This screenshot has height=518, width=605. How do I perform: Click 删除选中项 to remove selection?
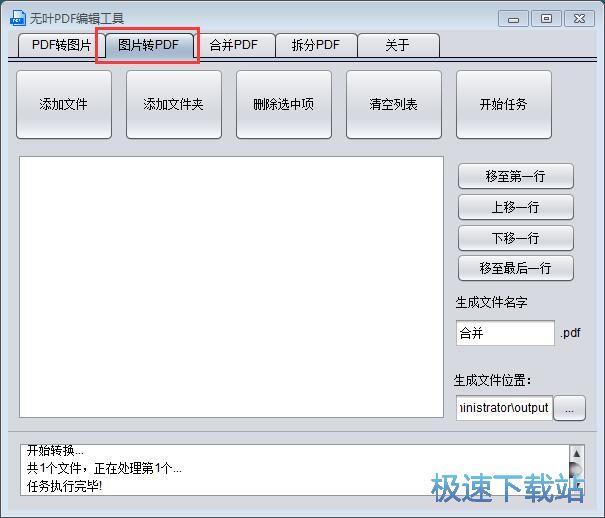pos(284,105)
